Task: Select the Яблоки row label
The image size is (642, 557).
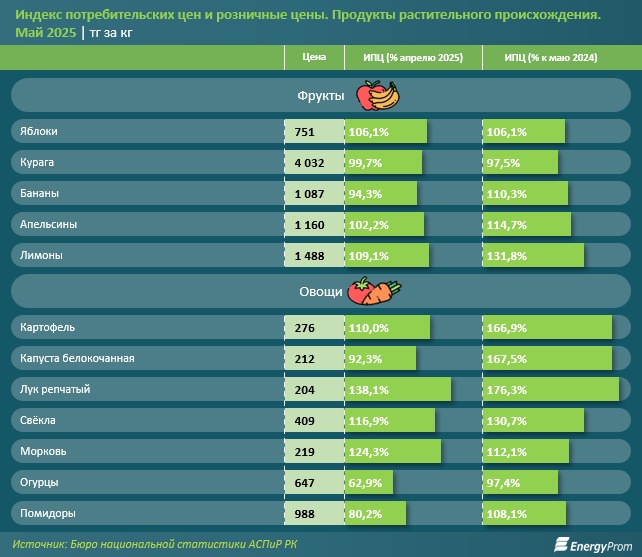Action: [39, 131]
